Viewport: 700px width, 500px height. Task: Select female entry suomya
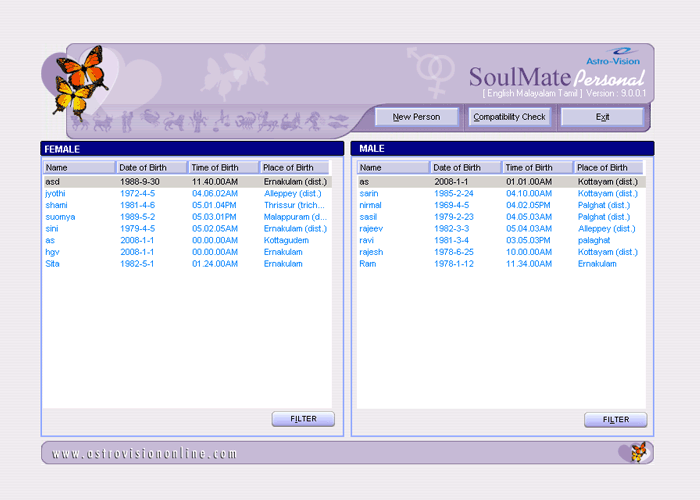pyautogui.click(x=188, y=217)
